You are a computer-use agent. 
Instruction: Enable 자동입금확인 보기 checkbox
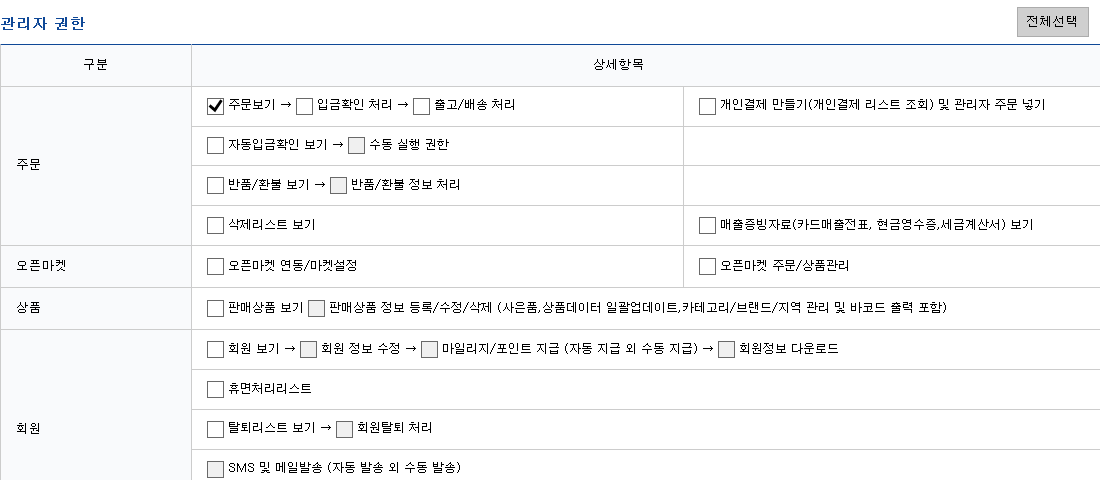215,146
